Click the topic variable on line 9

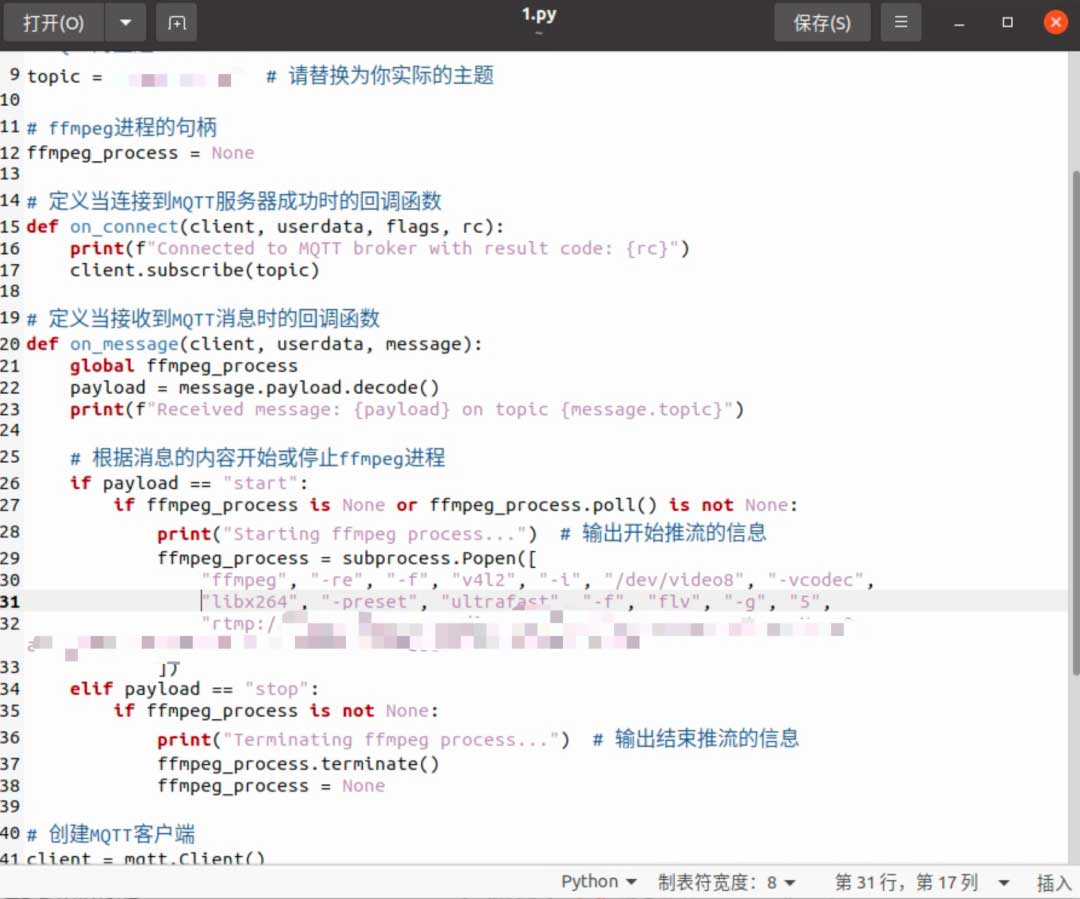click(x=52, y=76)
